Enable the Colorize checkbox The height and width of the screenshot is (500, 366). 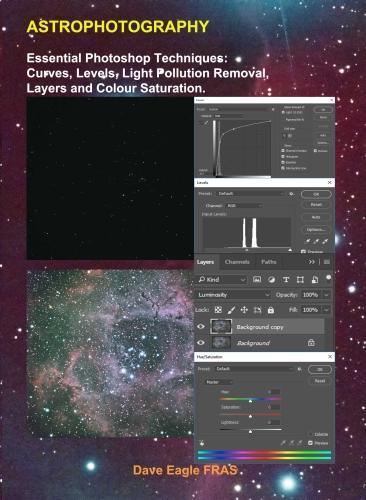click(310, 434)
